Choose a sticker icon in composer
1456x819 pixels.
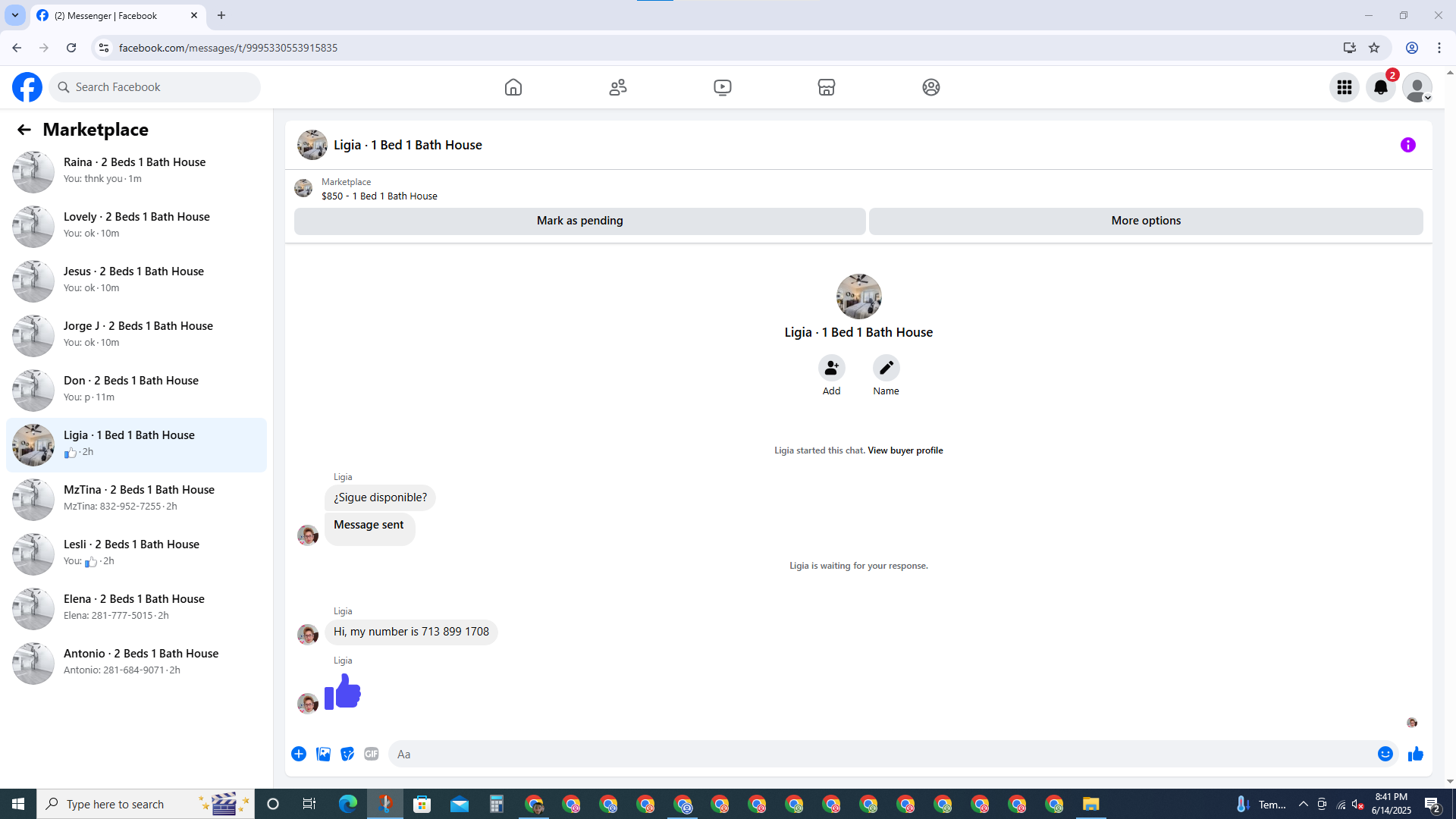347,754
